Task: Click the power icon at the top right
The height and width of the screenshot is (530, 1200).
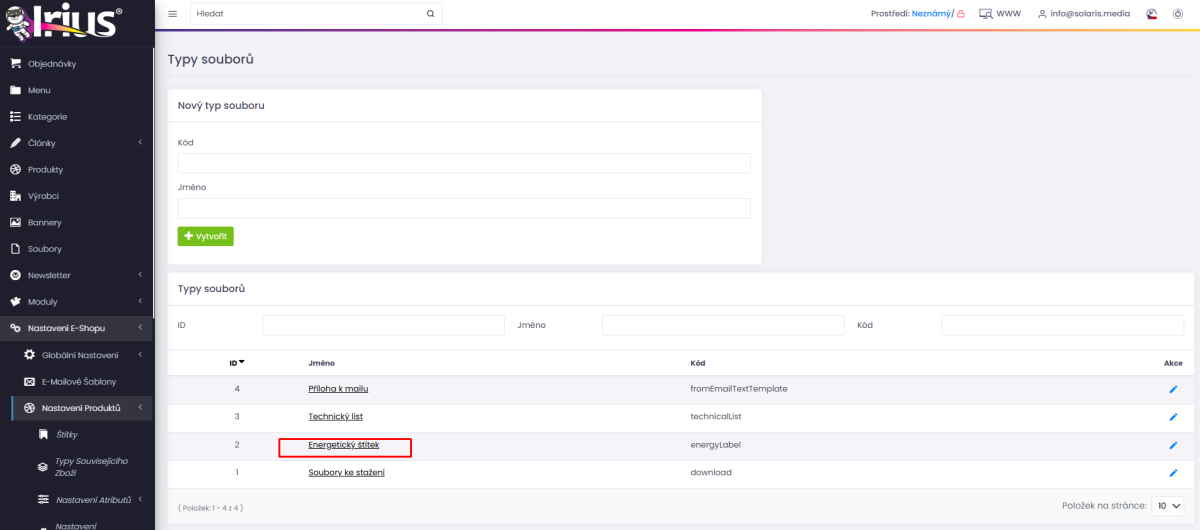Action: tap(1177, 14)
